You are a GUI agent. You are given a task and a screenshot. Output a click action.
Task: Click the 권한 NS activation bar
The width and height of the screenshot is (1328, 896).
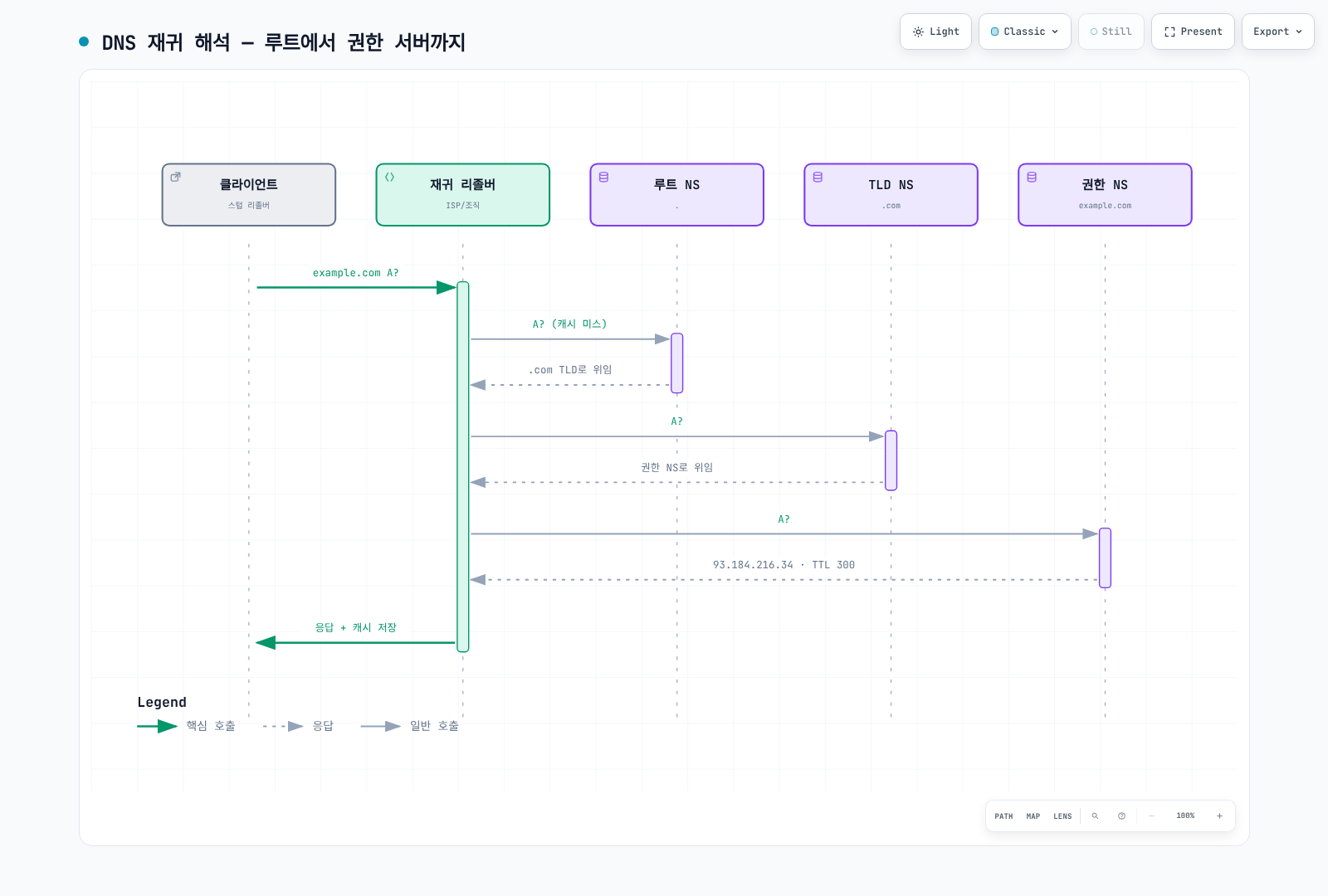[x=1106, y=558]
